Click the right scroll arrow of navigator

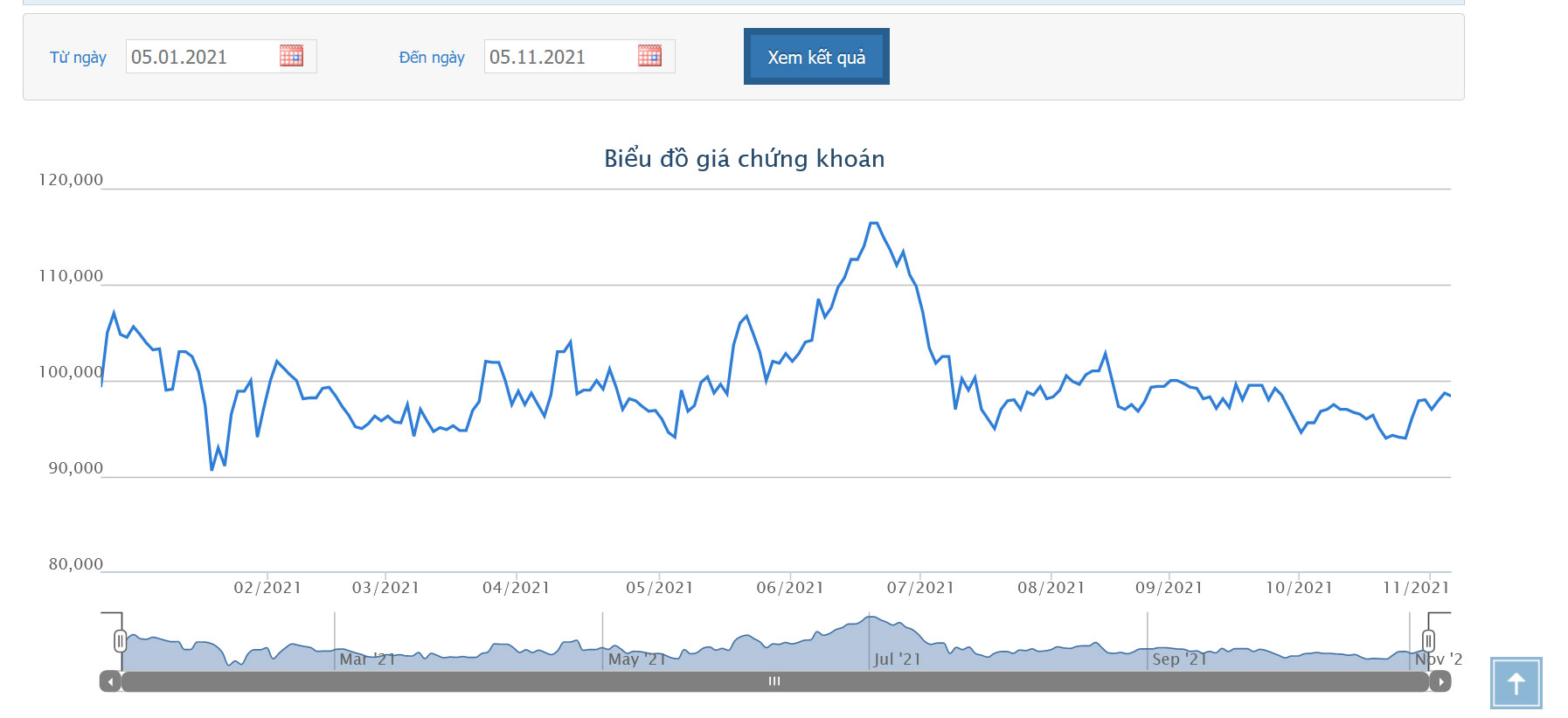click(x=1440, y=681)
